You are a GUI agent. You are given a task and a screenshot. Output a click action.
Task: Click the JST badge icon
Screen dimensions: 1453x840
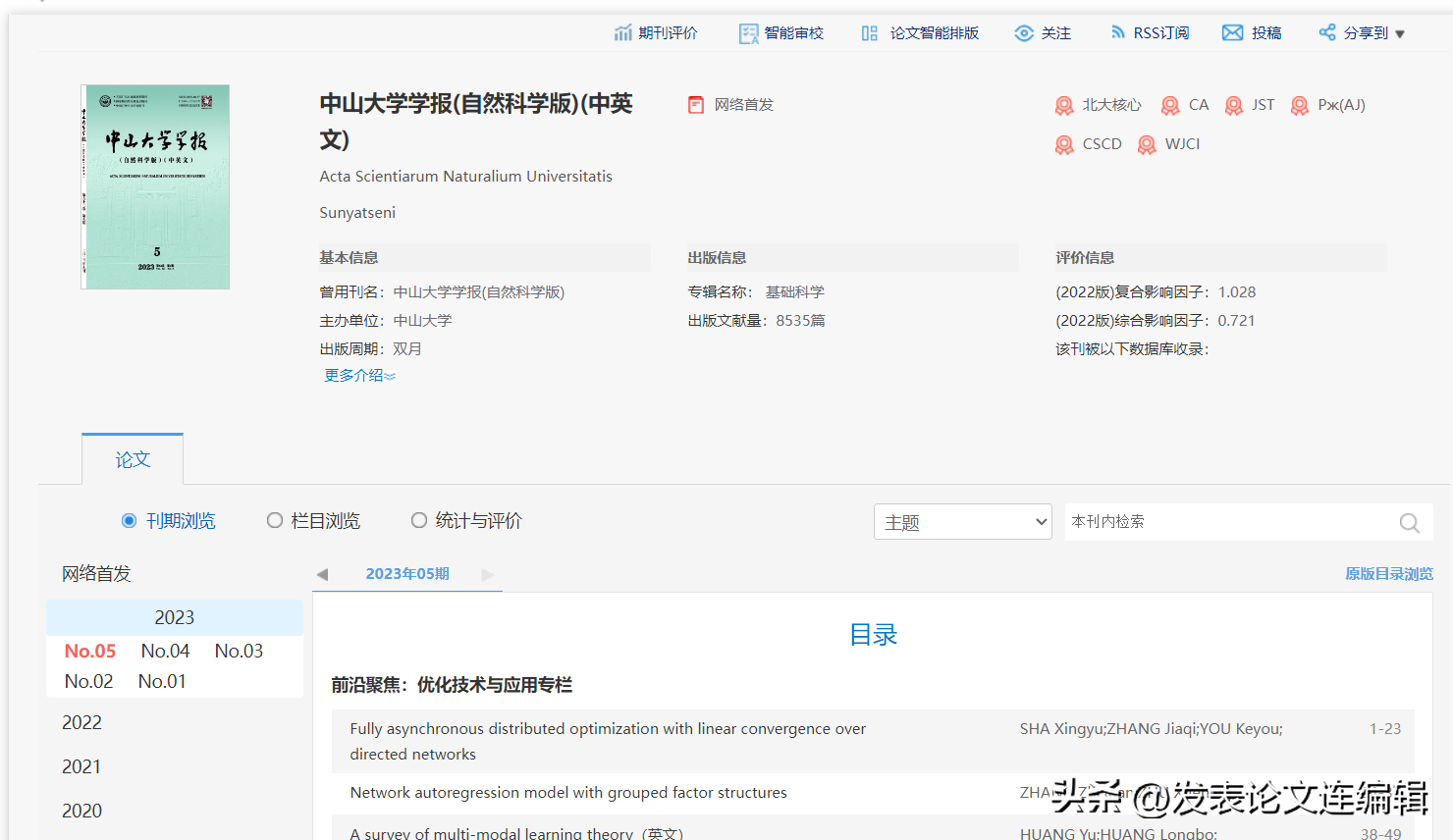click(1234, 106)
